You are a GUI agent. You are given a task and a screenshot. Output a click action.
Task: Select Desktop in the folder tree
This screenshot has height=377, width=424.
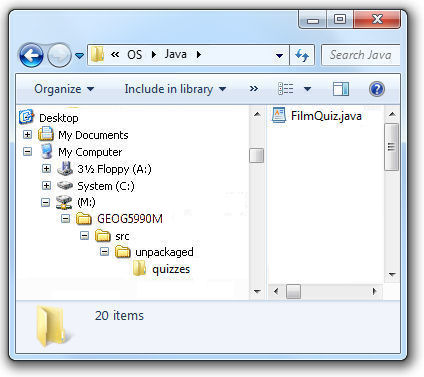(x=59, y=118)
